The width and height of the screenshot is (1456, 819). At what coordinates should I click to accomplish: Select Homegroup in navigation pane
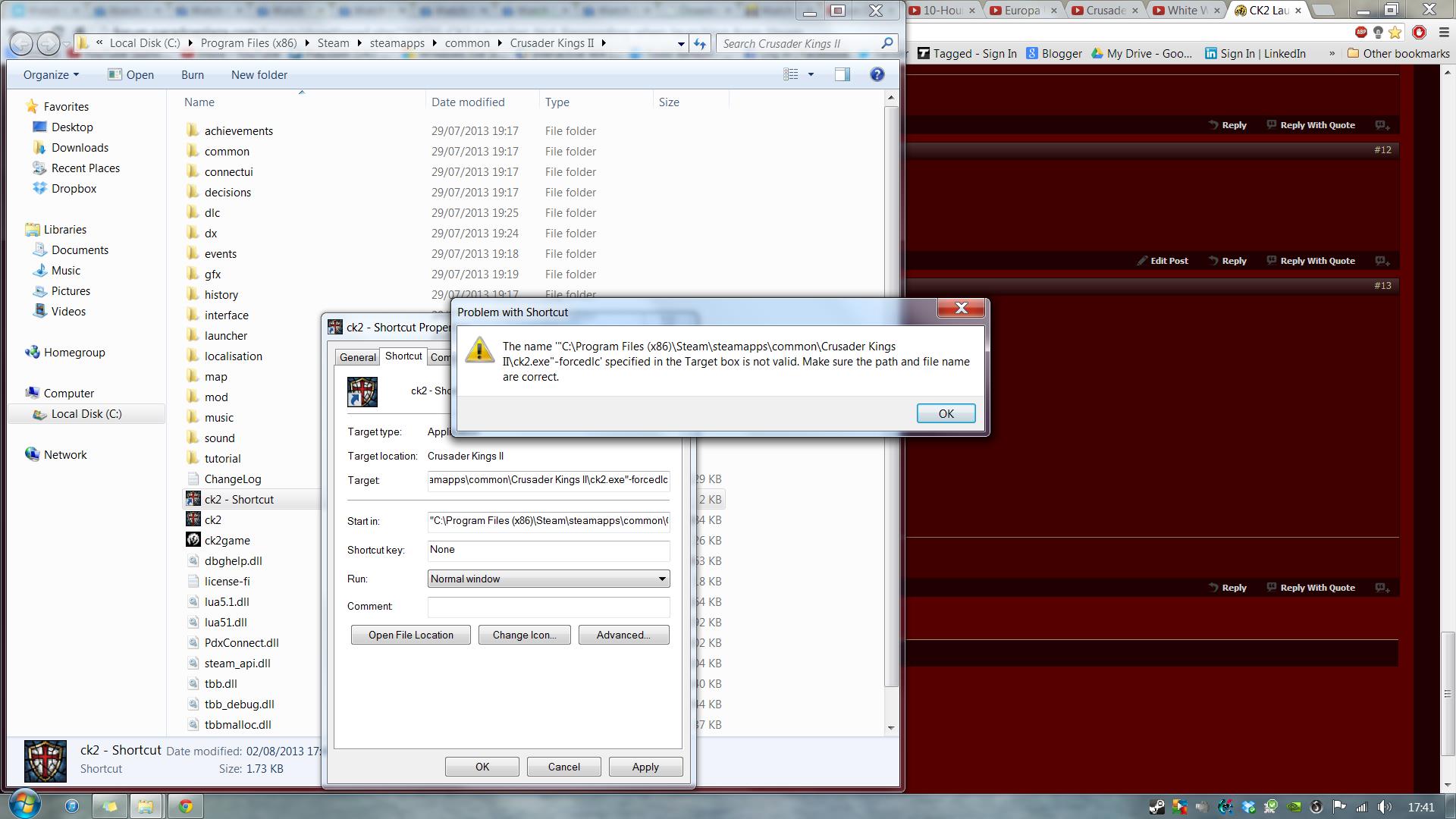tap(74, 352)
